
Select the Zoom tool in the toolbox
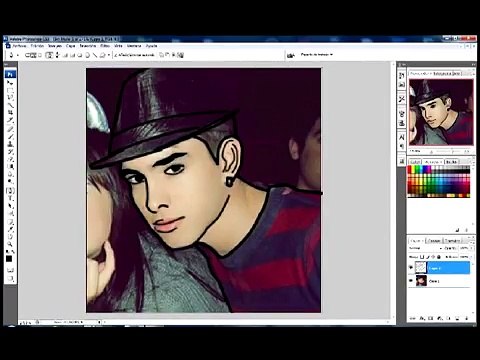tap(10, 244)
